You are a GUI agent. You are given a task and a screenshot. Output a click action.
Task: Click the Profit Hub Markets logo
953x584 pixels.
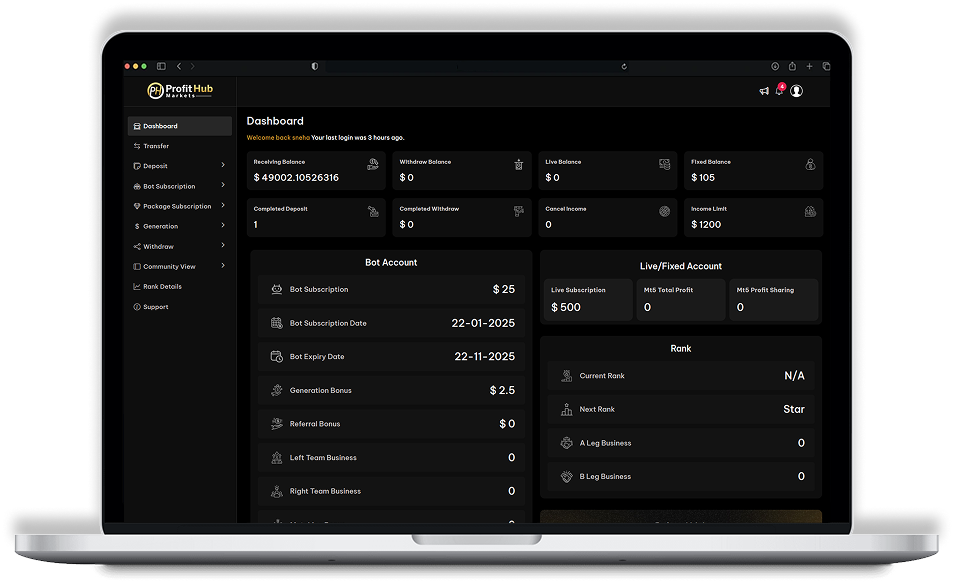point(181,91)
